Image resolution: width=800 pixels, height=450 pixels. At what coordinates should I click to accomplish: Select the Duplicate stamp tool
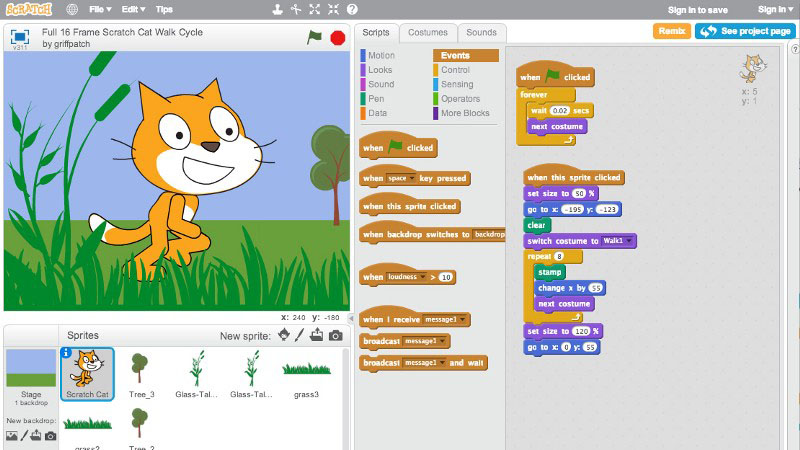(x=278, y=9)
